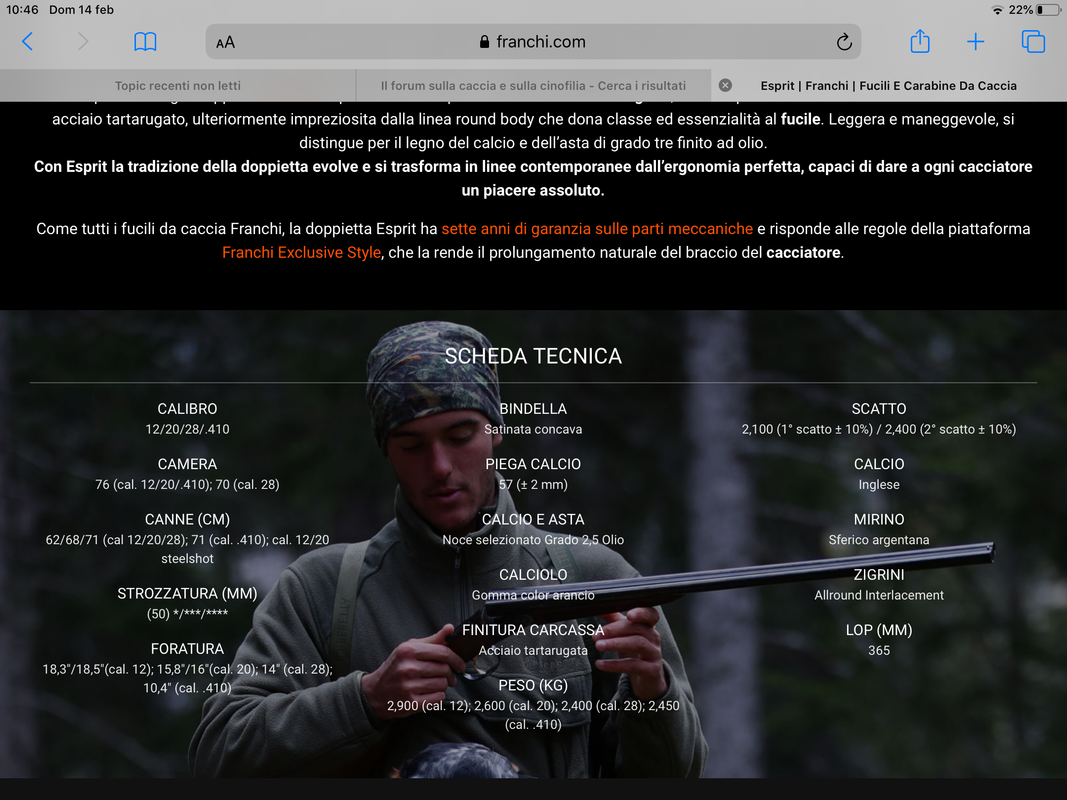Click 'Sferico argentana' mirino value
This screenshot has width=1067, height=800.
point(879,539)
